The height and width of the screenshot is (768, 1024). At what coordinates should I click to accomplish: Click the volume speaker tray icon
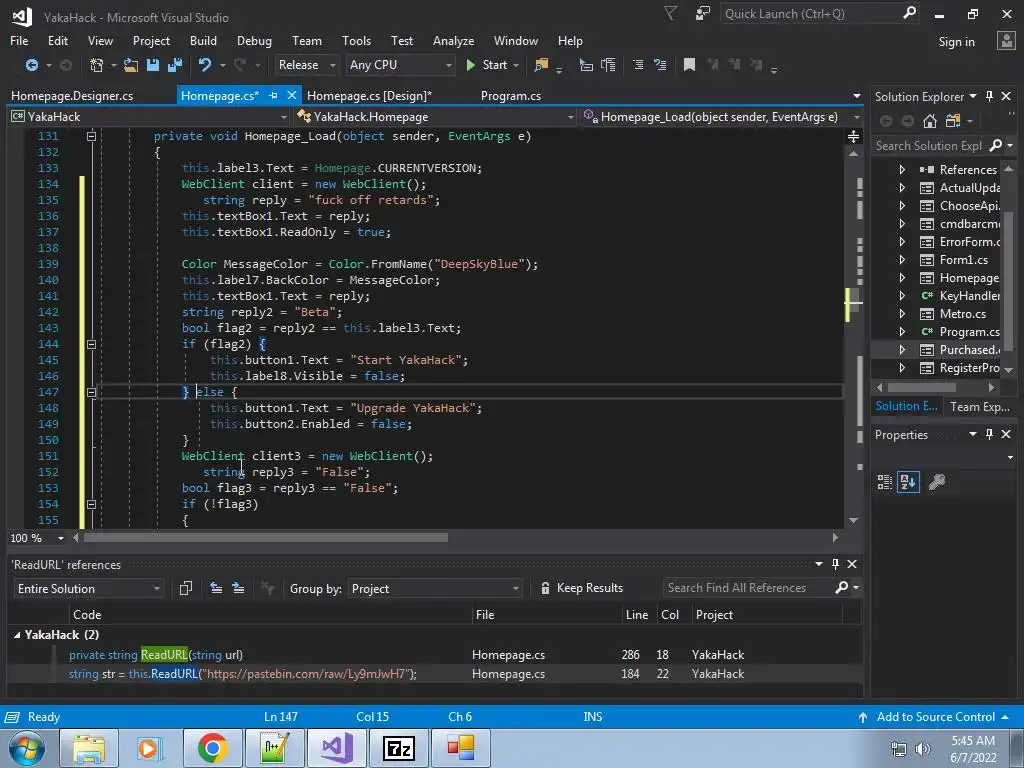coord(922,749)
